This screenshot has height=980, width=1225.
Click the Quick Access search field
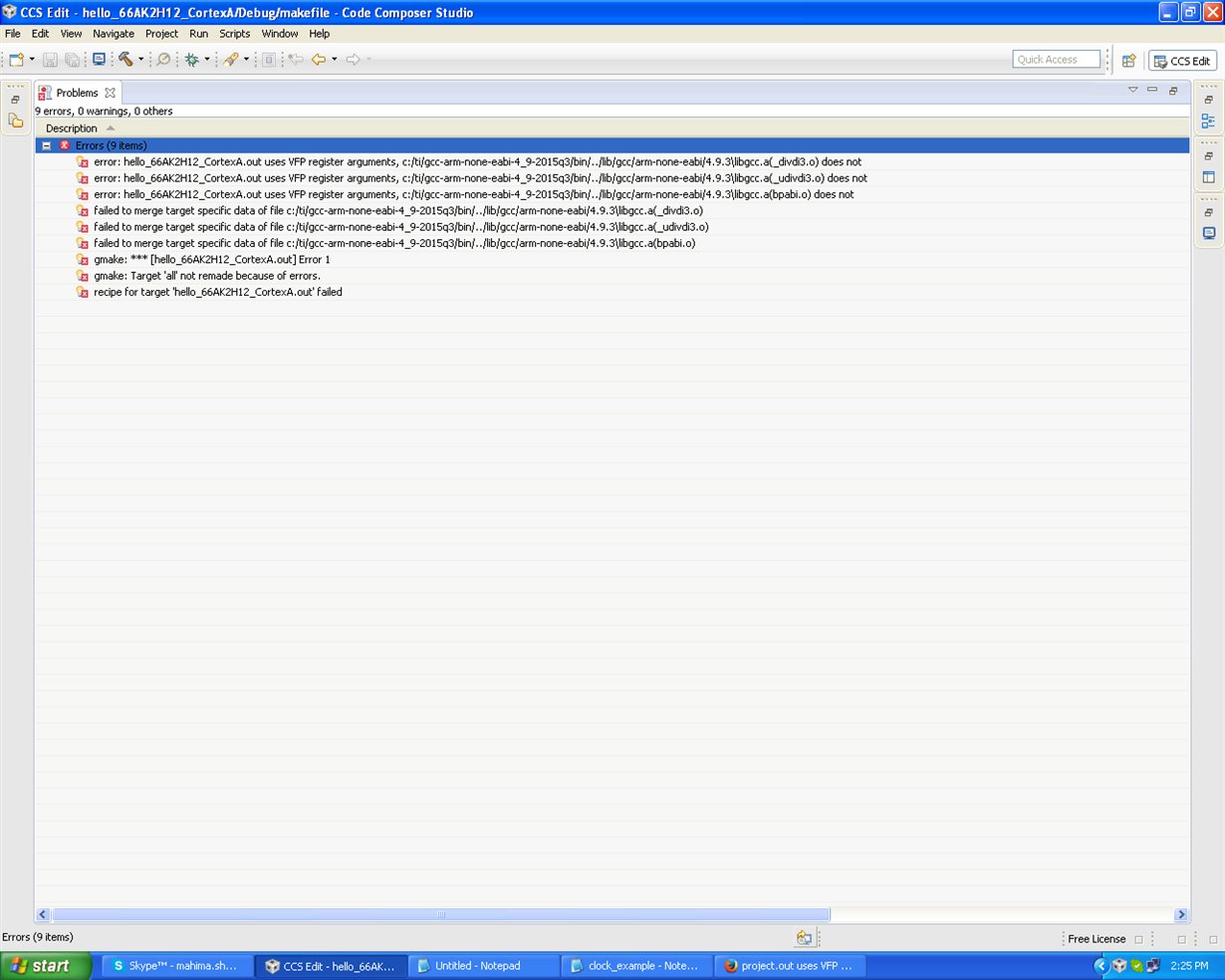click(x=1056, y=60)
